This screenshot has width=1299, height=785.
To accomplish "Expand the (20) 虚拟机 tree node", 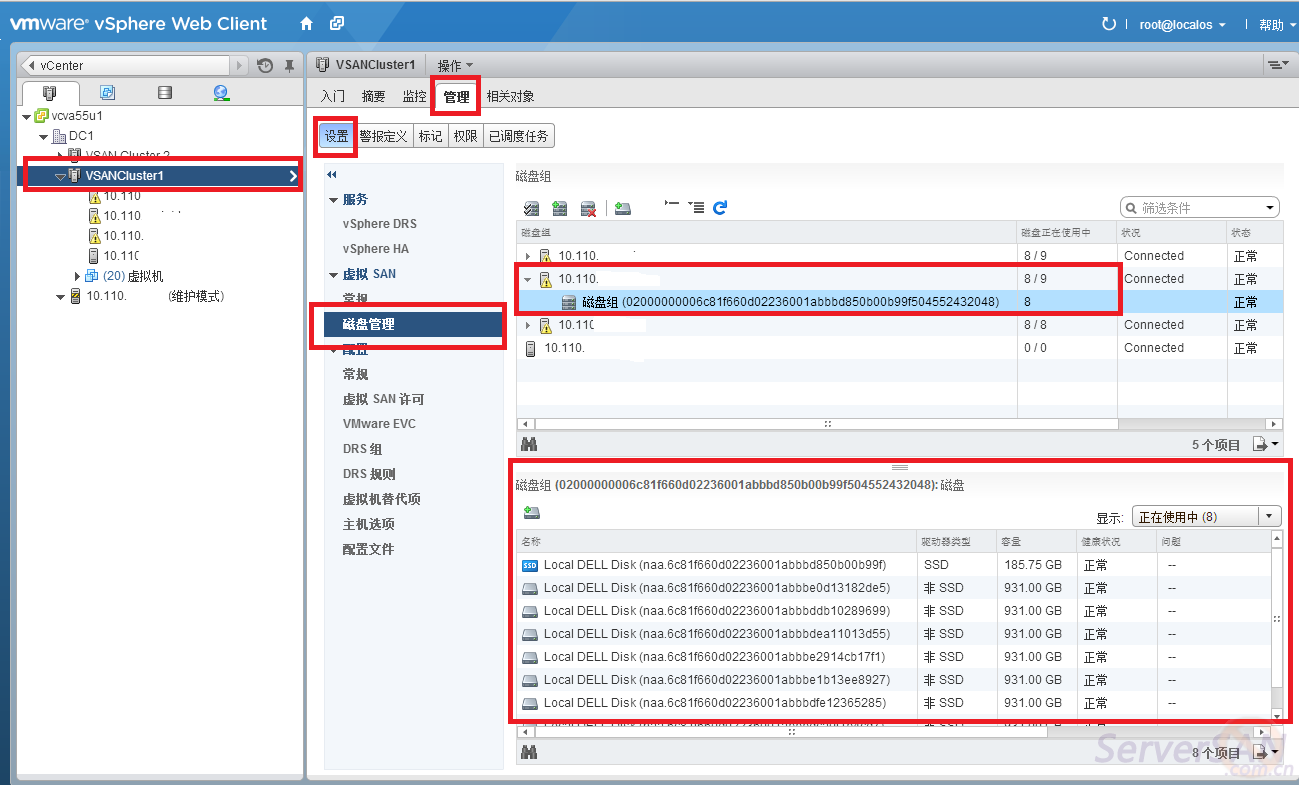I will [x=78, y=276].
